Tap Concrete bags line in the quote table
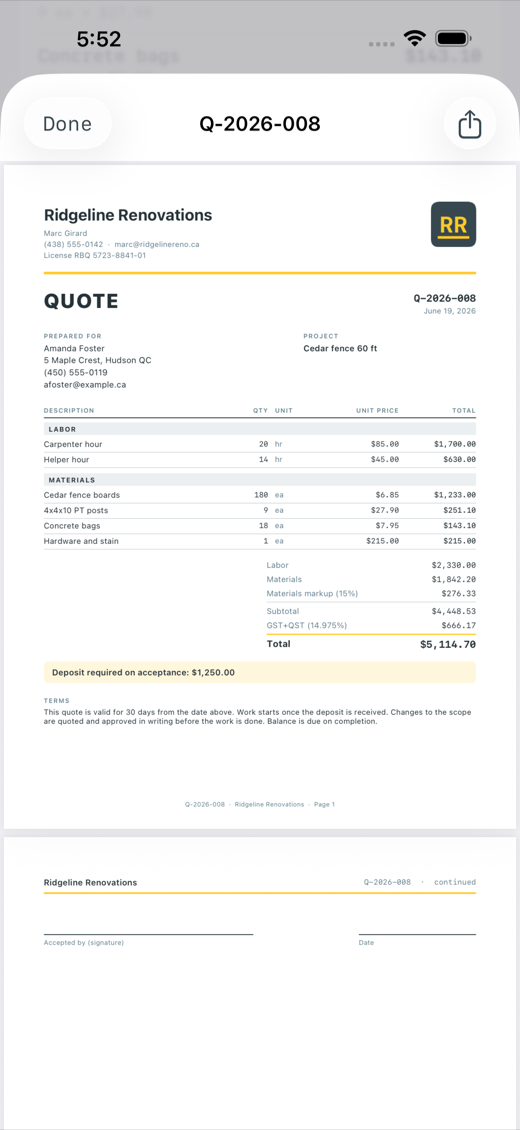This screenshot has height=1130, width=520. point(260,525)
